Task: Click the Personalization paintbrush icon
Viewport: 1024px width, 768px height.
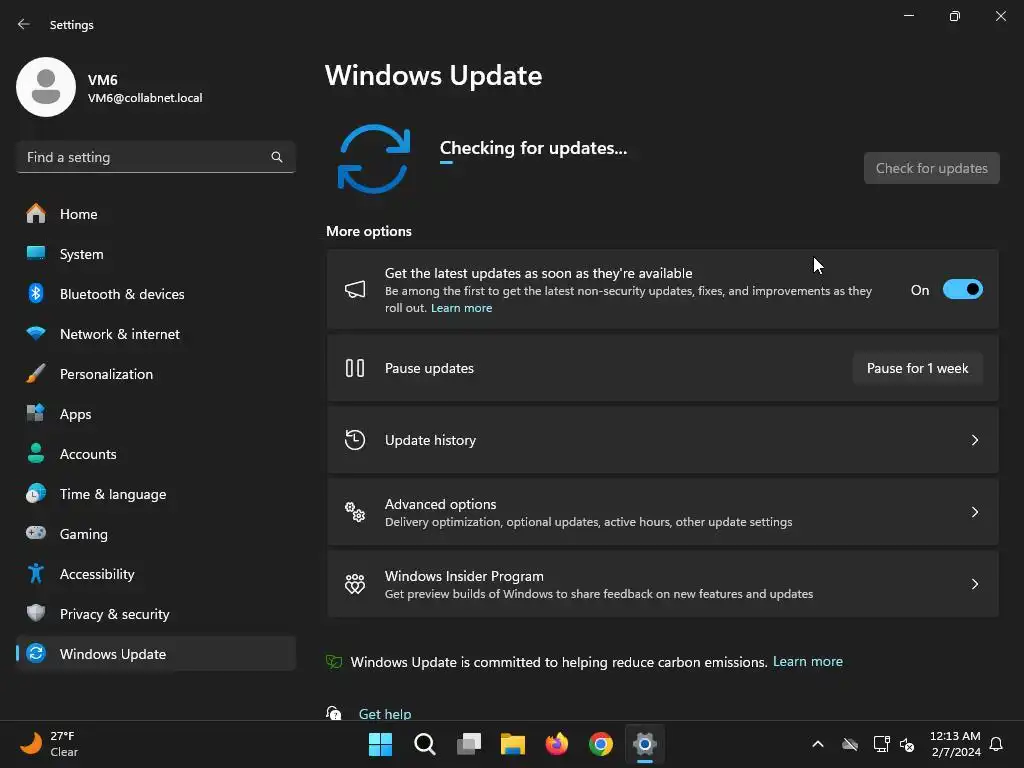Action: pyautogui.click(x=36, y=374)
